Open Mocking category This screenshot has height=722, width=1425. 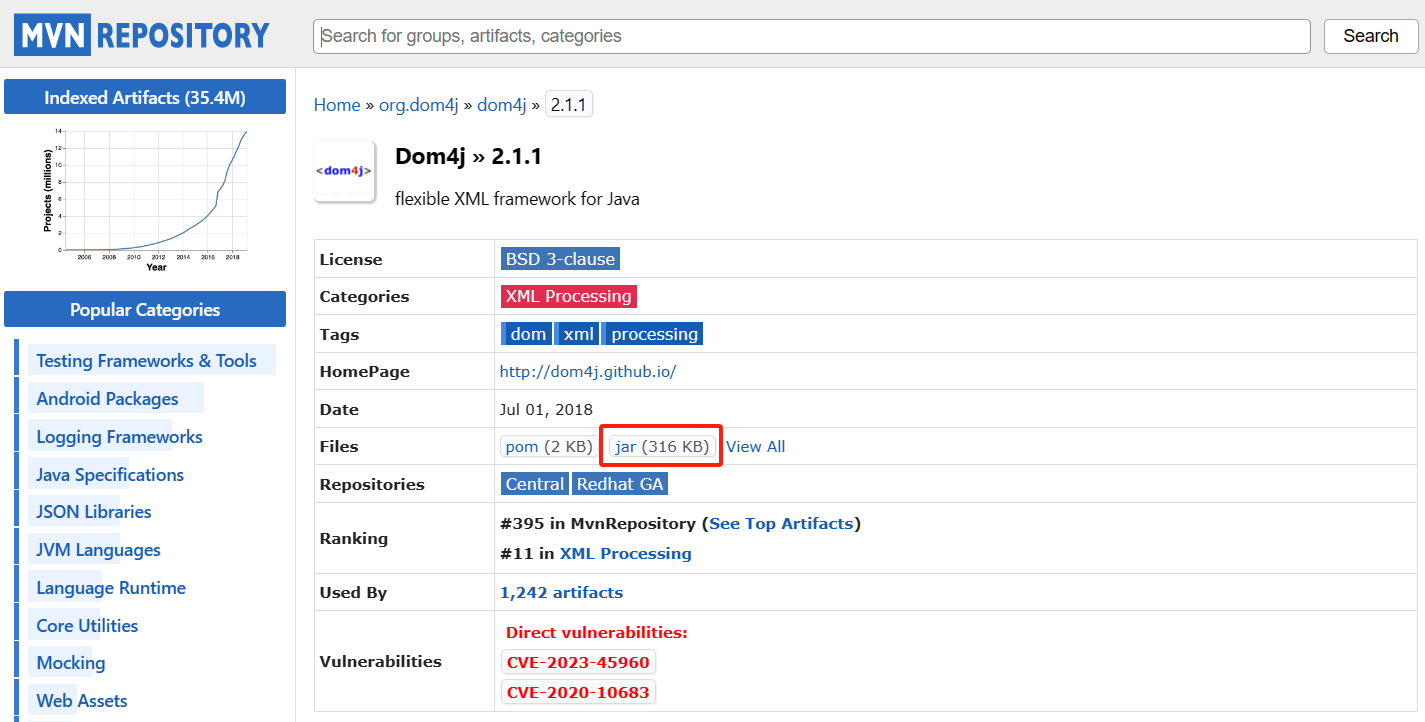[x=71, y=663]
